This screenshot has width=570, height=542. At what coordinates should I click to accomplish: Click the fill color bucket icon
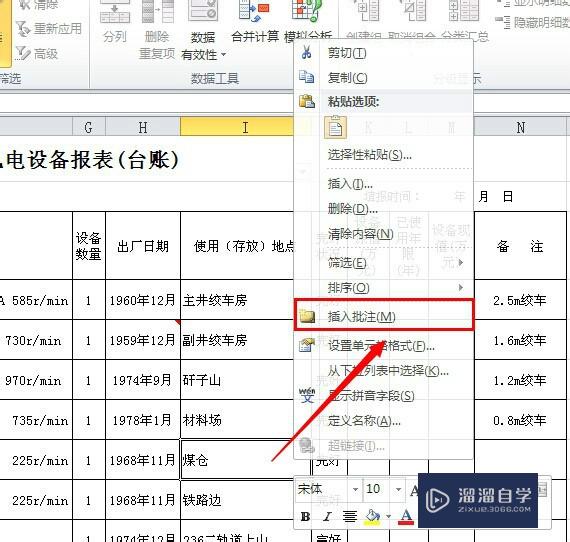click(x=372, y=517)
